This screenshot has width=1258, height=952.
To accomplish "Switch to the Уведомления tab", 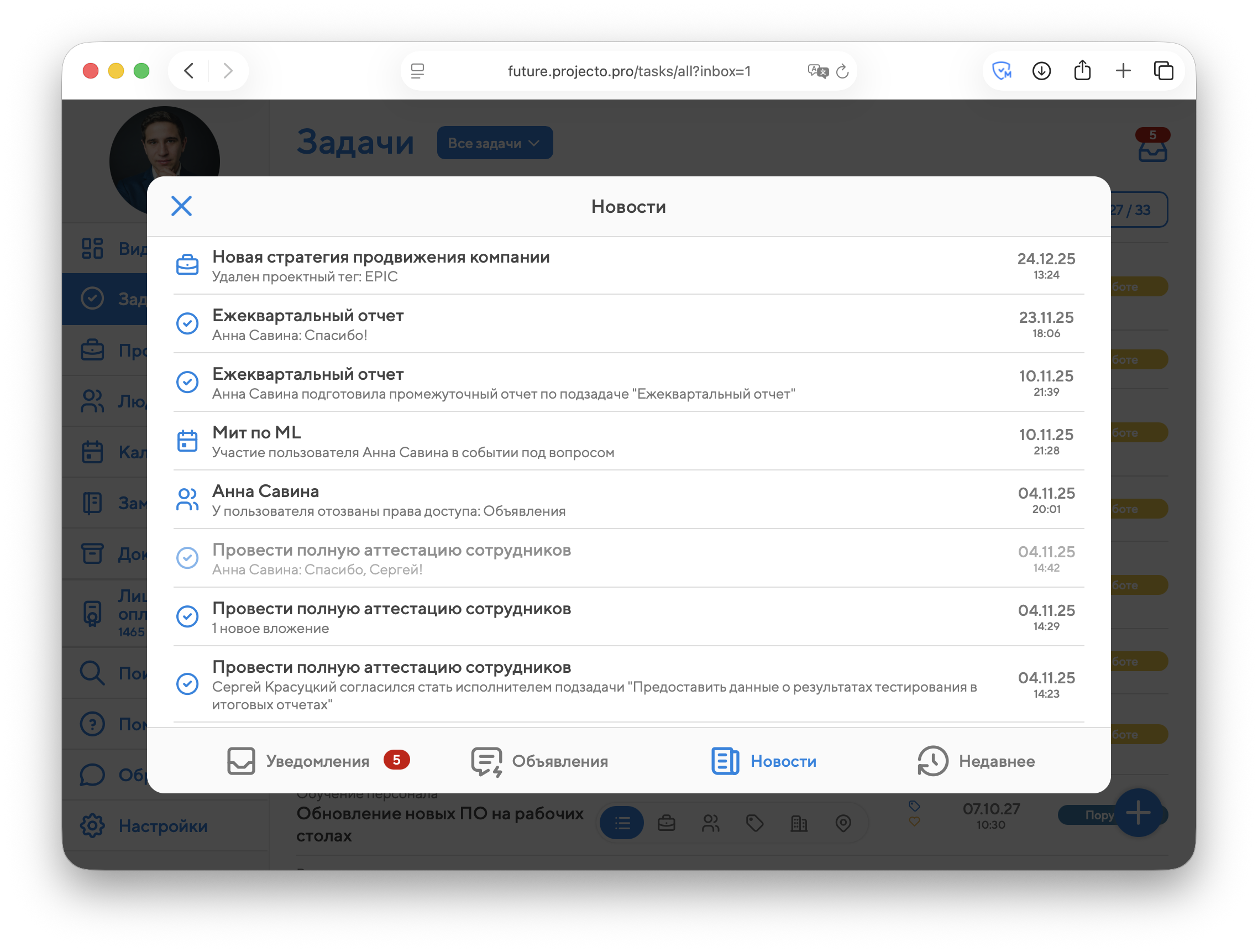I will coord(317,761).
